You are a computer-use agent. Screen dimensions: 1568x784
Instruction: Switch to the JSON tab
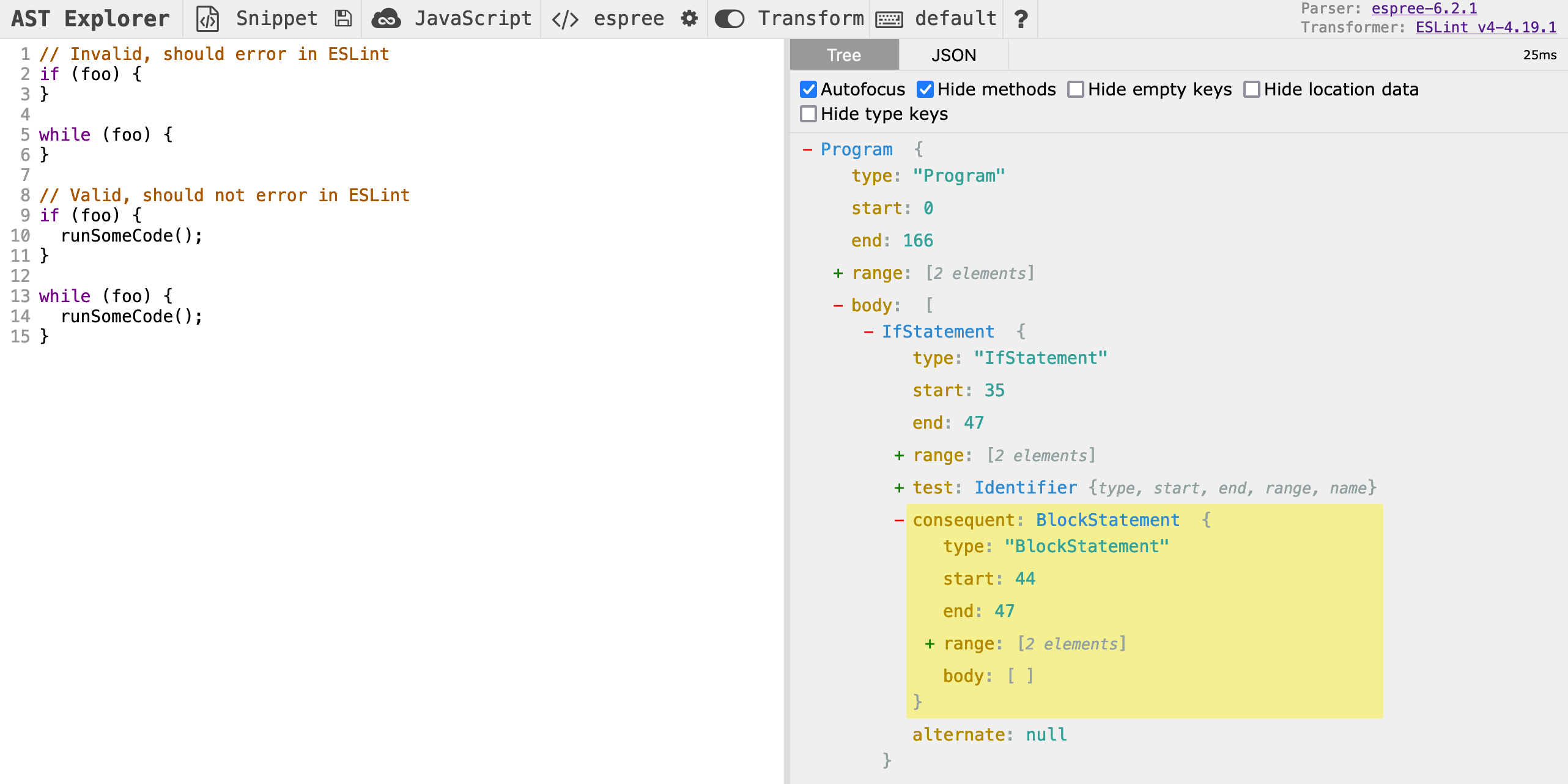[x=953, y=55]
